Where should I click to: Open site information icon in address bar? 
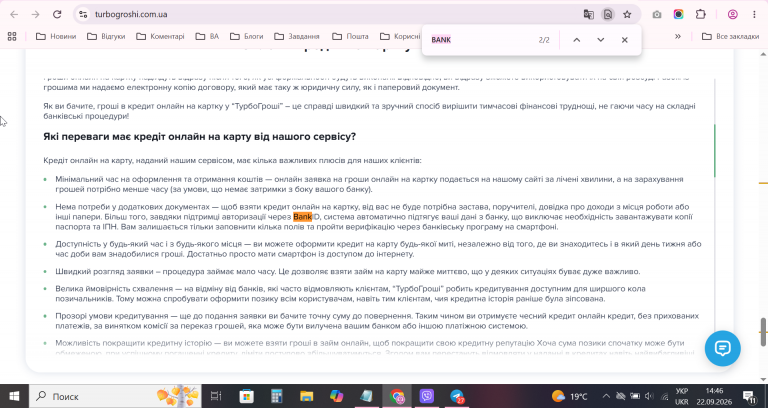coord(83,14)
